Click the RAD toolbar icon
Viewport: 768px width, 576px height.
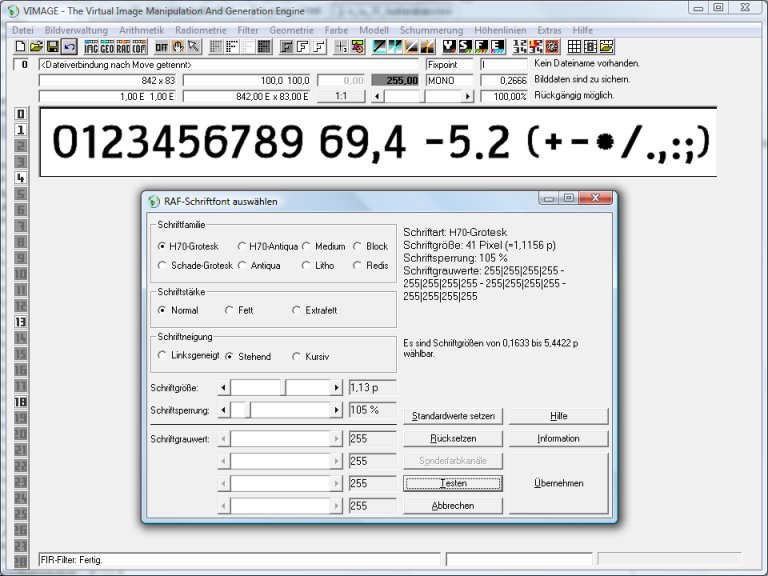click(123, 47)
